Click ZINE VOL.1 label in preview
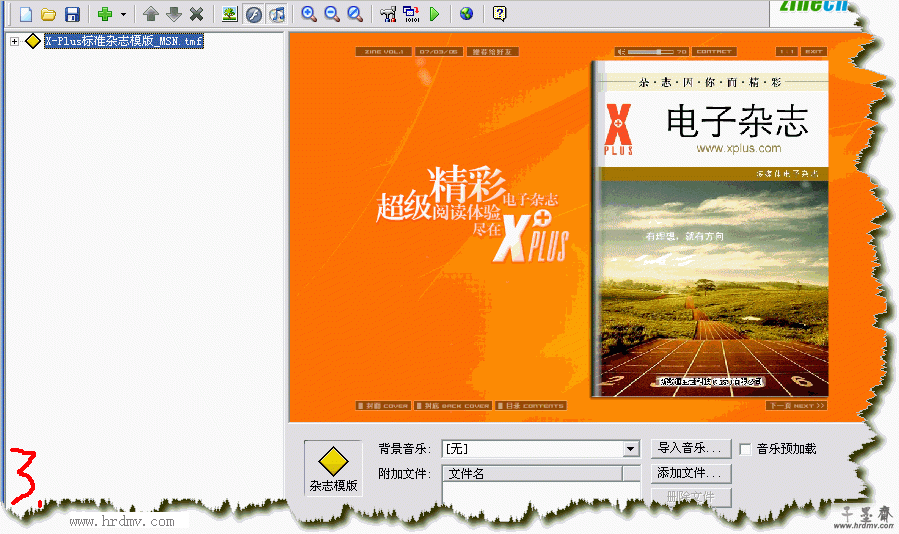 click(384, 52)
